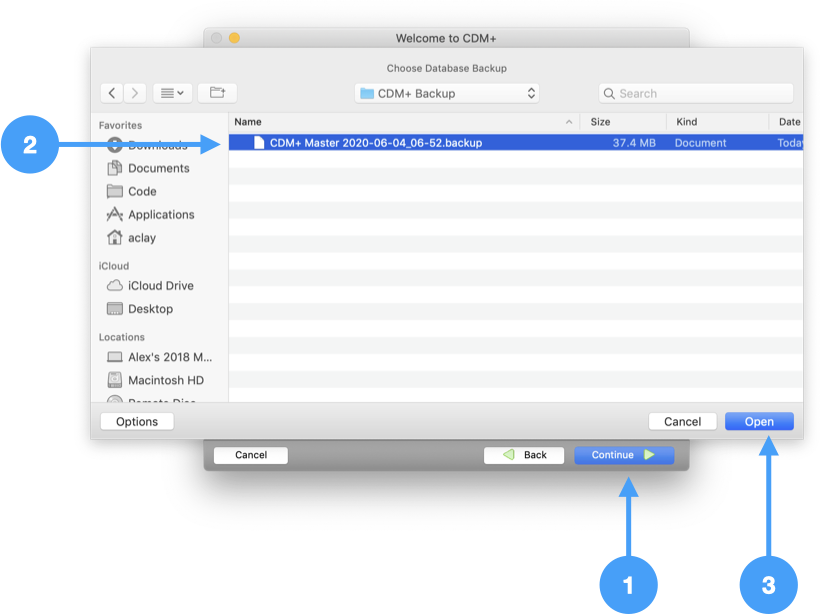Click the Applications icon in sidebar
Image resolution: width=820 pixels, height=614 pixels.
pos(115,214)
